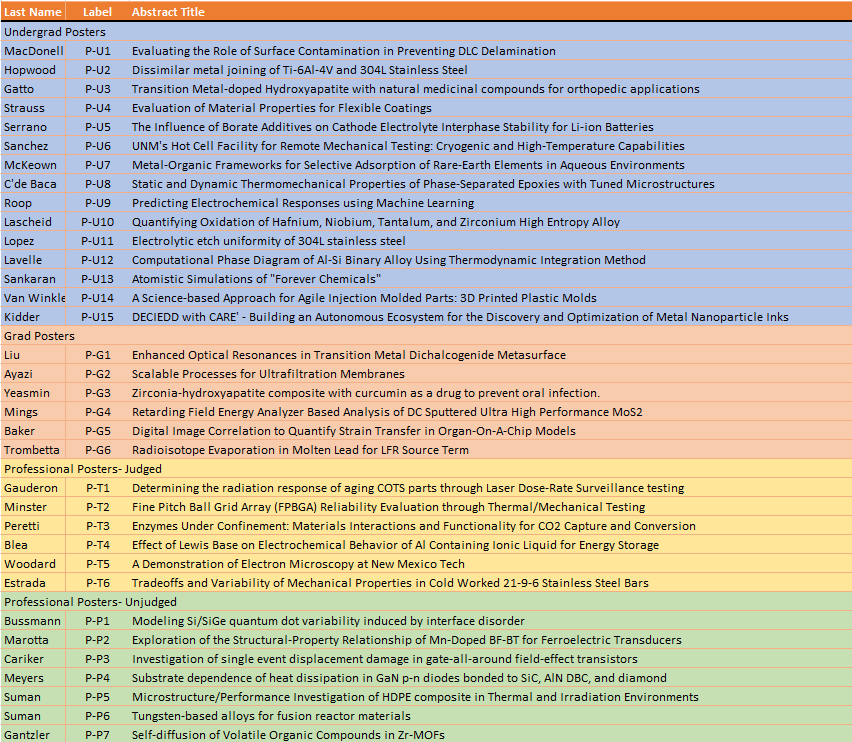Screen dimensions: 852x742
Task: Click the Gauderon last name cell
Action: click(x=33, y=488)
